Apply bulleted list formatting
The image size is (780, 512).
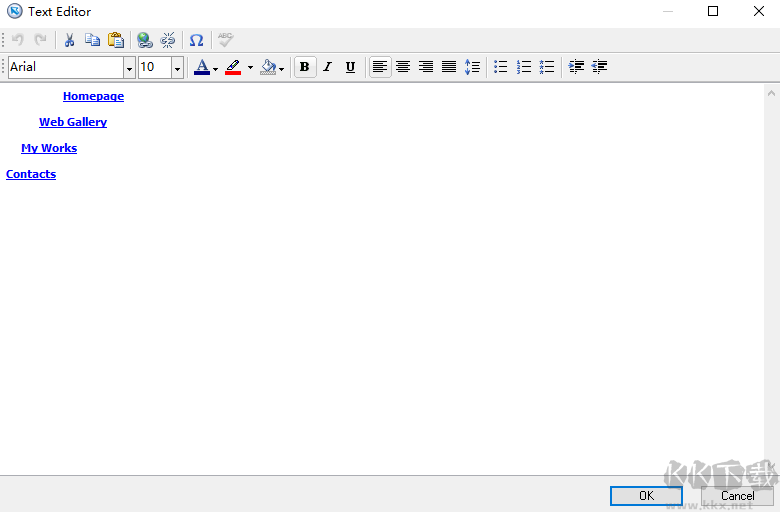coord(500,67)
